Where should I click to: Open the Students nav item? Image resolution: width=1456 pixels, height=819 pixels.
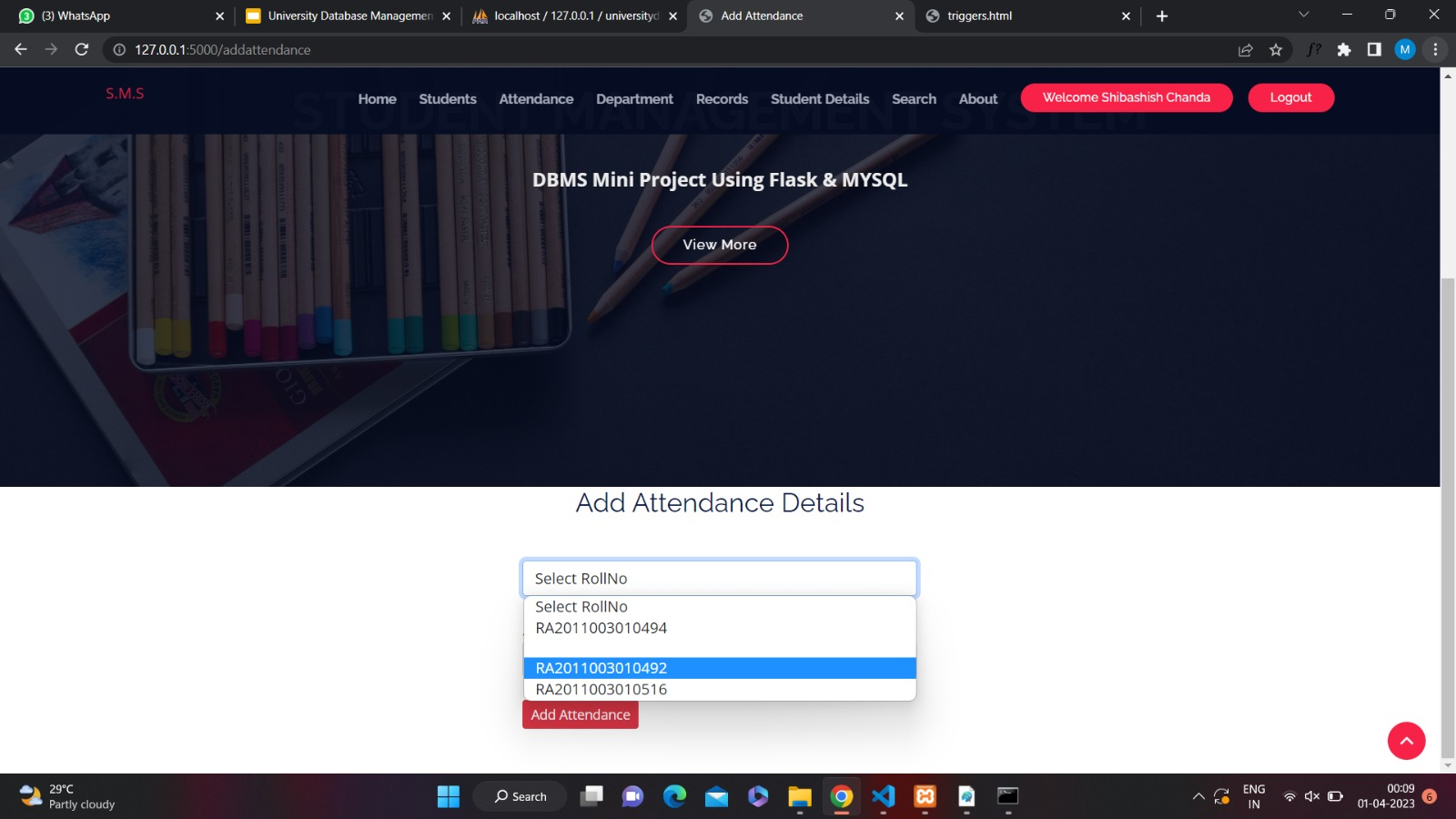point(448,99)
